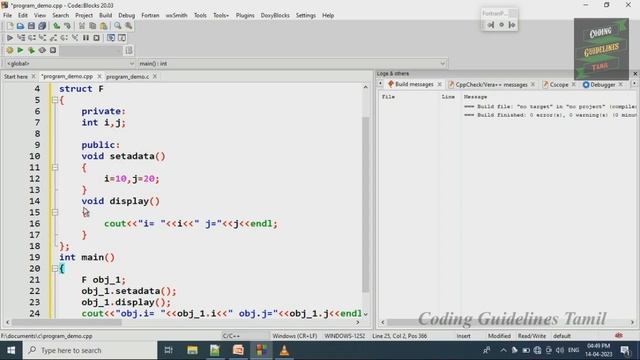Pause the debugger with the Break icon
This screenshot has width=640, height=360.
point(86,38)
